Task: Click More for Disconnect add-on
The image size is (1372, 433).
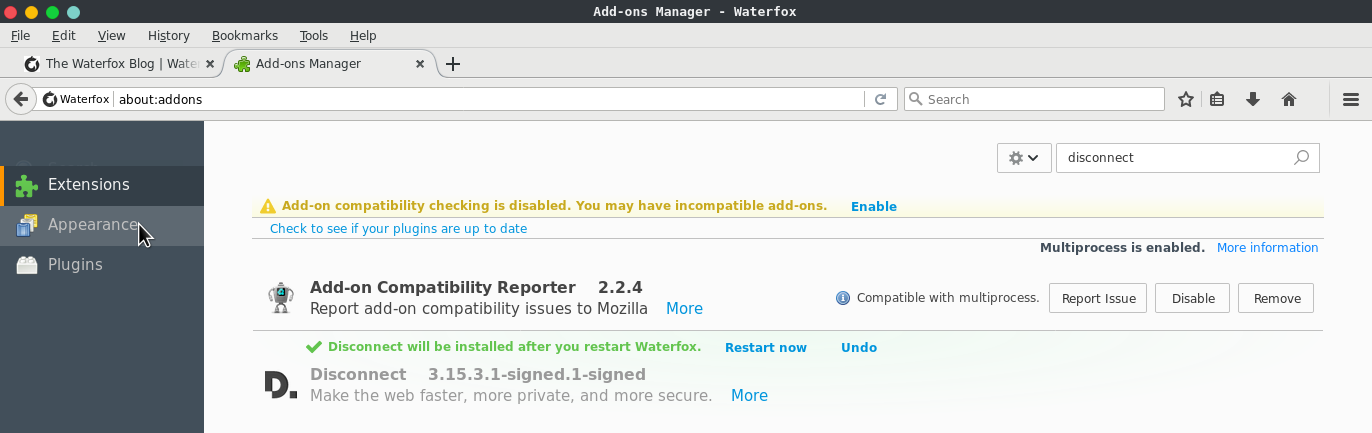Action: 749,395
